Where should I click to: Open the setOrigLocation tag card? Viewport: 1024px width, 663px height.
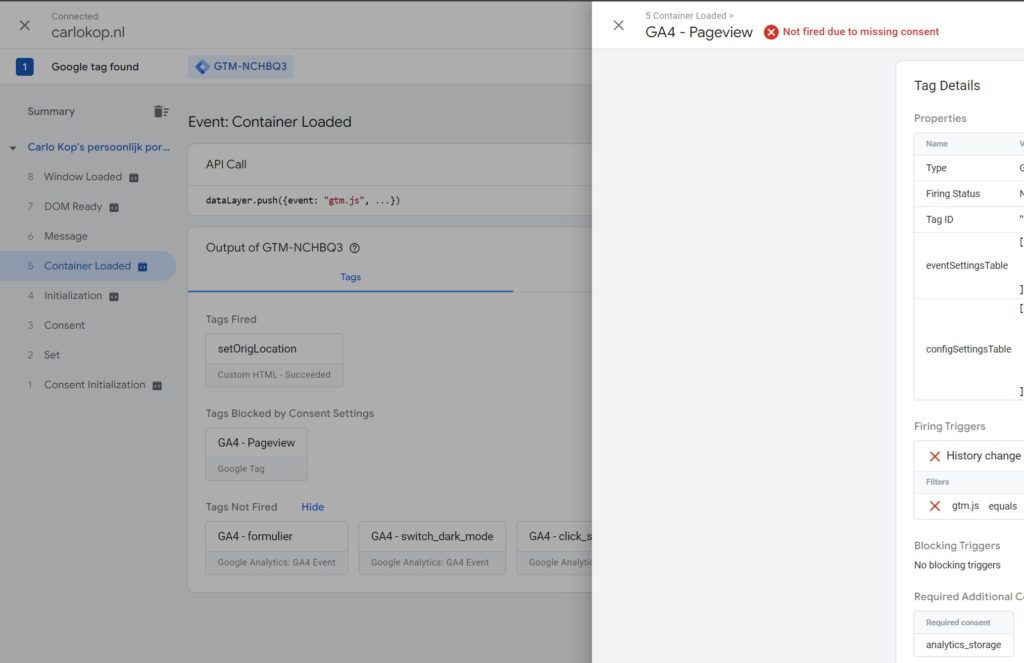274,361
